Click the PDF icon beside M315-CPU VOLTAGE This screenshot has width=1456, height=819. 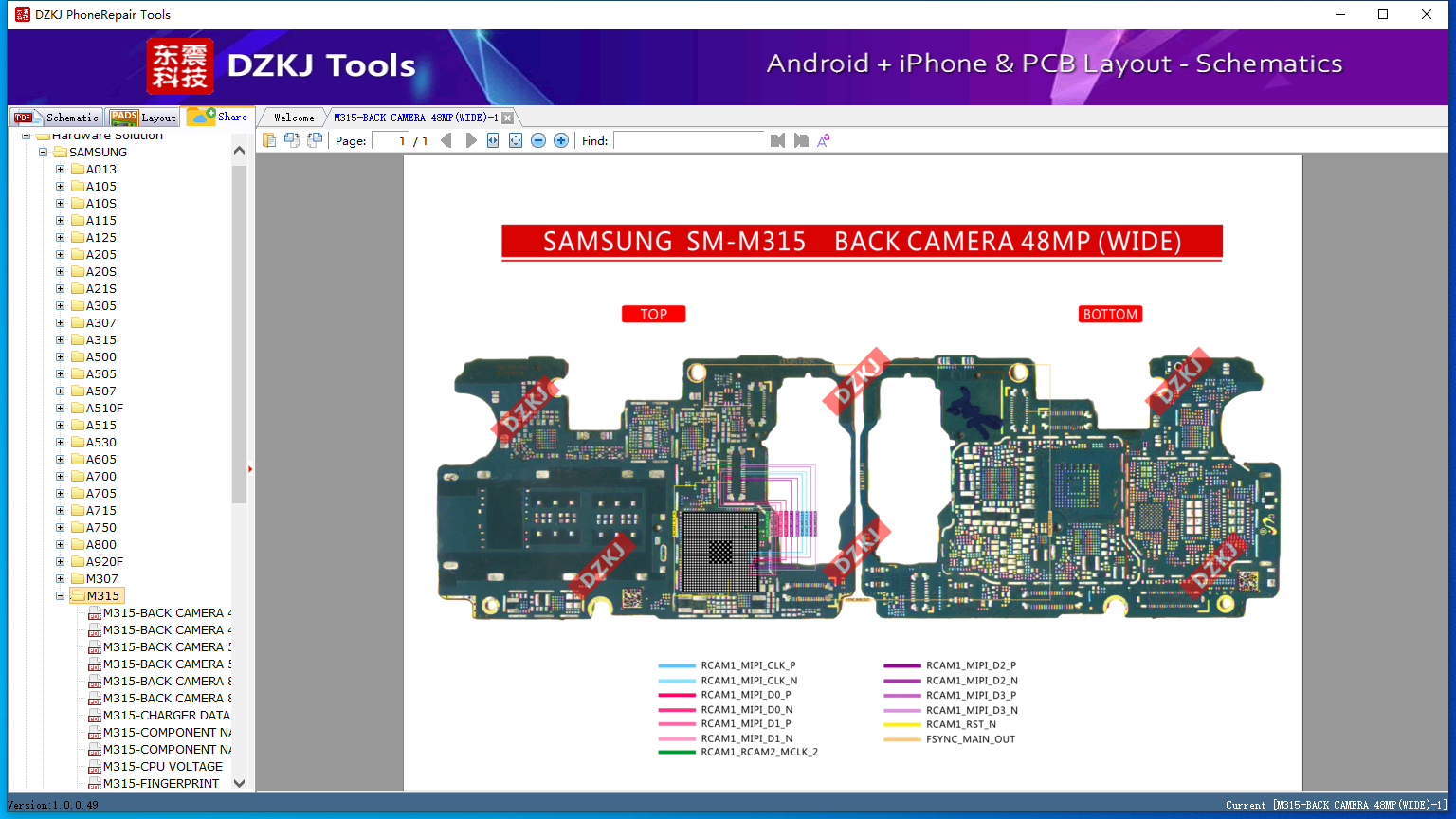pyautogui.click(x=95, y=767)
